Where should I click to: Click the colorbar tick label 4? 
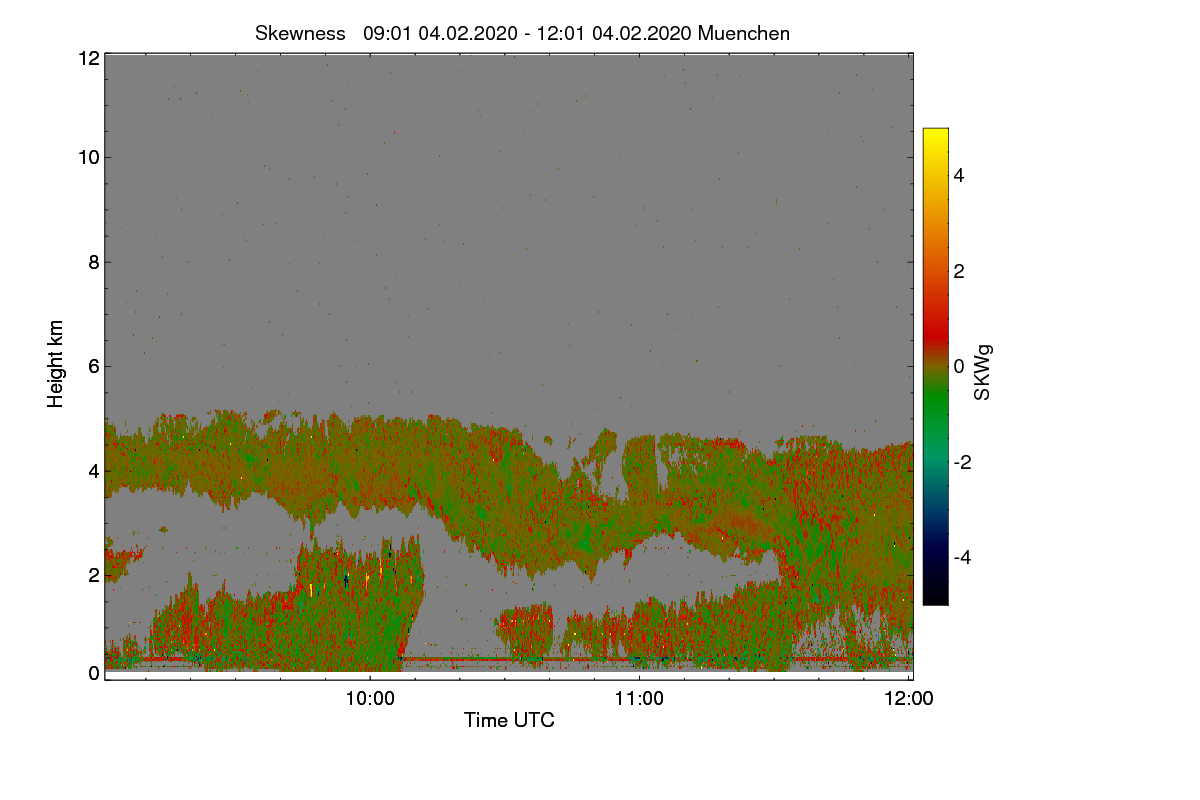(x=960, y=175)
